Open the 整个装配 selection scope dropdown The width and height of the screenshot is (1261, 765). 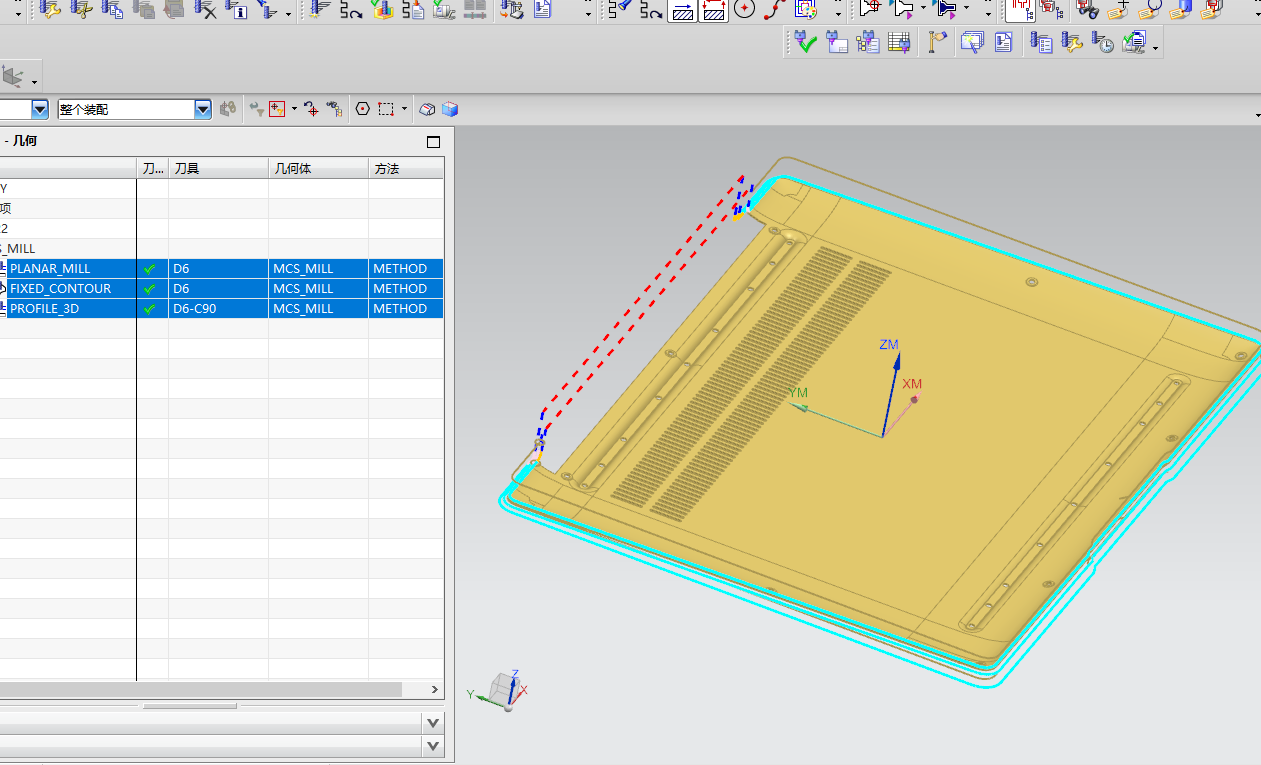point(203,109)
